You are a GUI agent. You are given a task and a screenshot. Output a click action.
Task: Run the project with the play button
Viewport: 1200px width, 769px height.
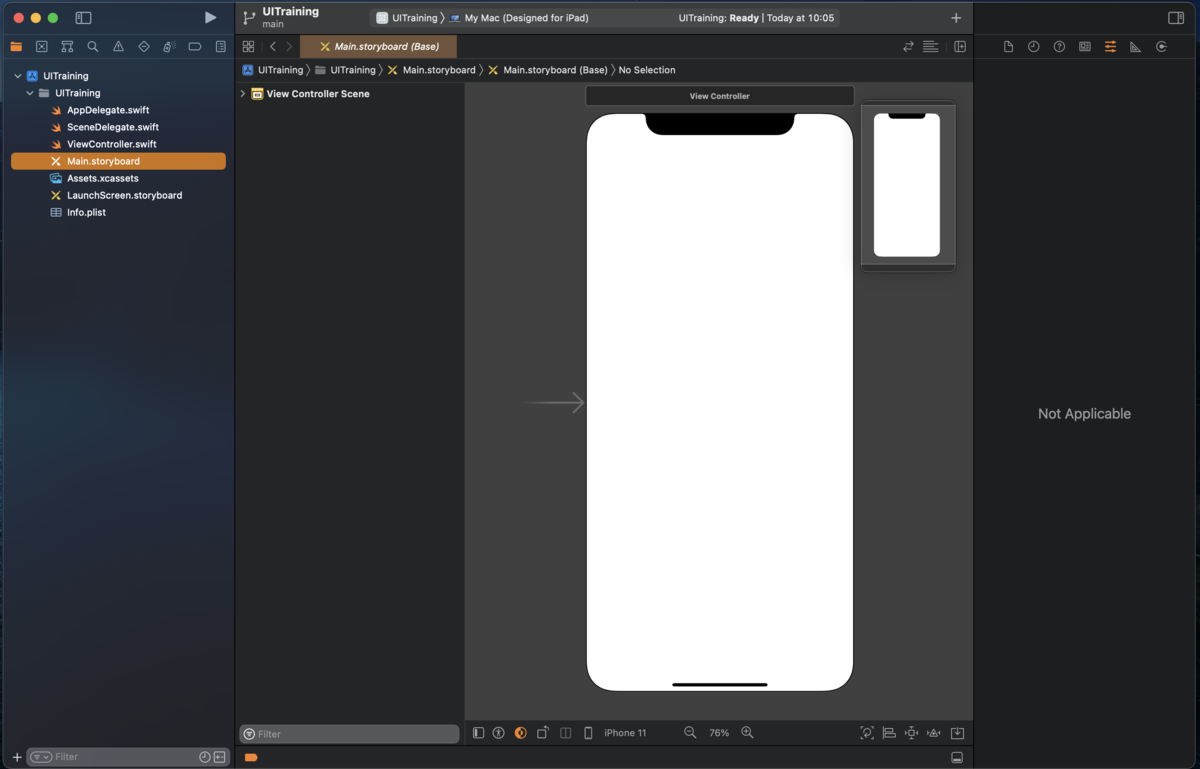click(x=210, y=18)
